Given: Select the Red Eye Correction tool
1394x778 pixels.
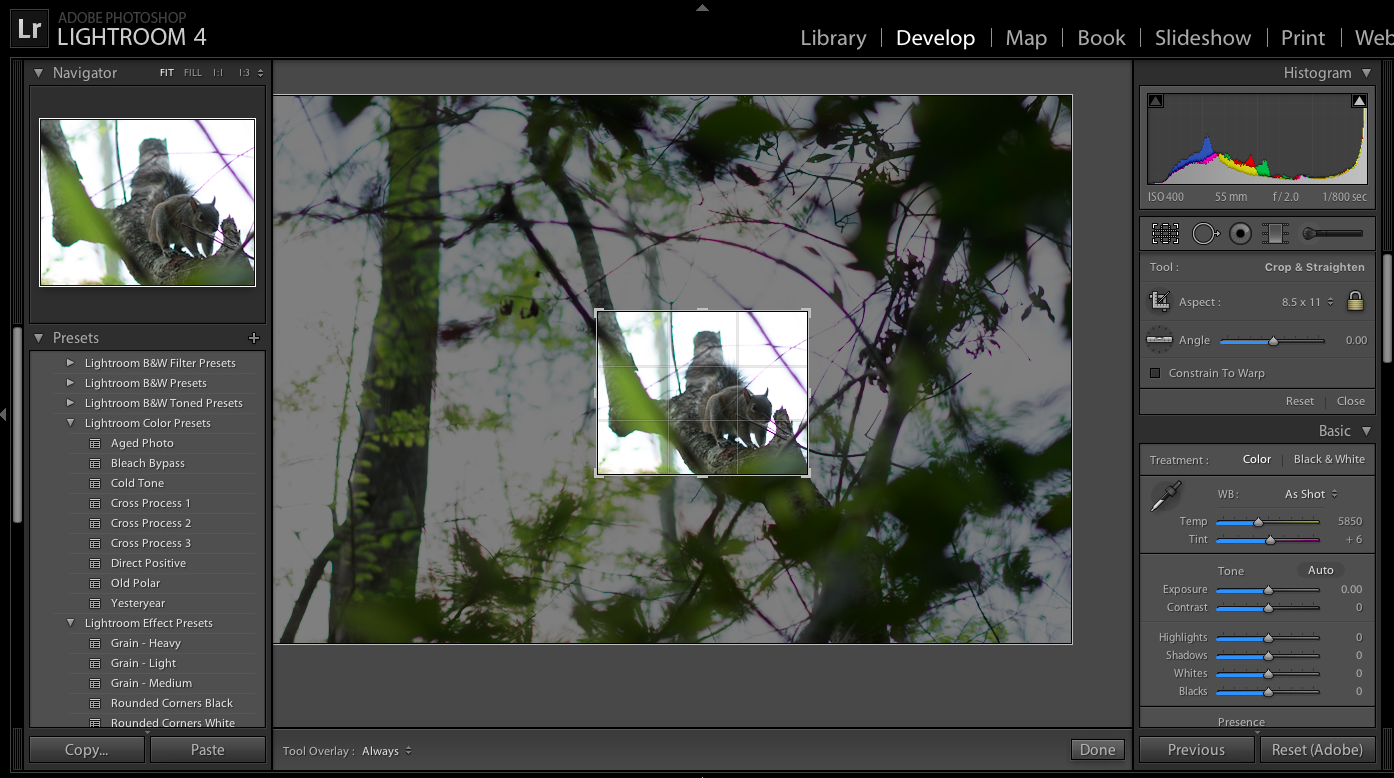Looking at the screenshot, I should coord(1241,234).
